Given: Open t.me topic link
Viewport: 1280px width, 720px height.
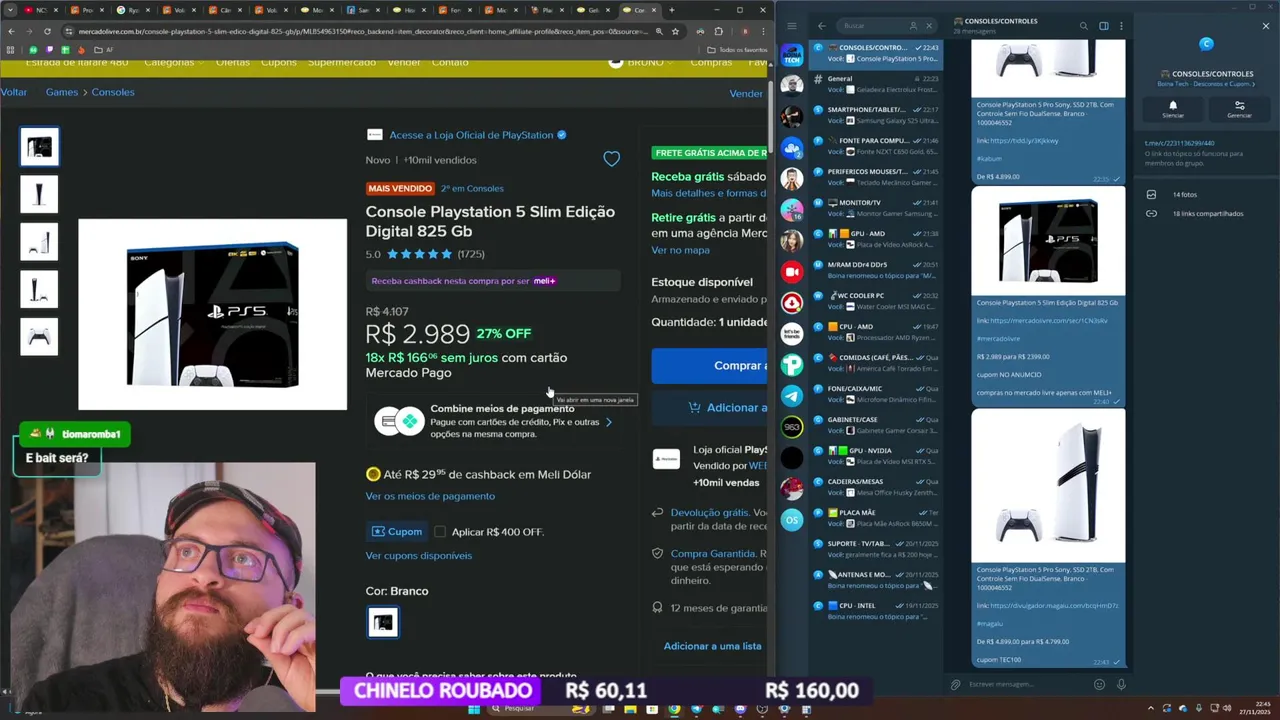Looking at the screenshot, I should pos(1179,143).
